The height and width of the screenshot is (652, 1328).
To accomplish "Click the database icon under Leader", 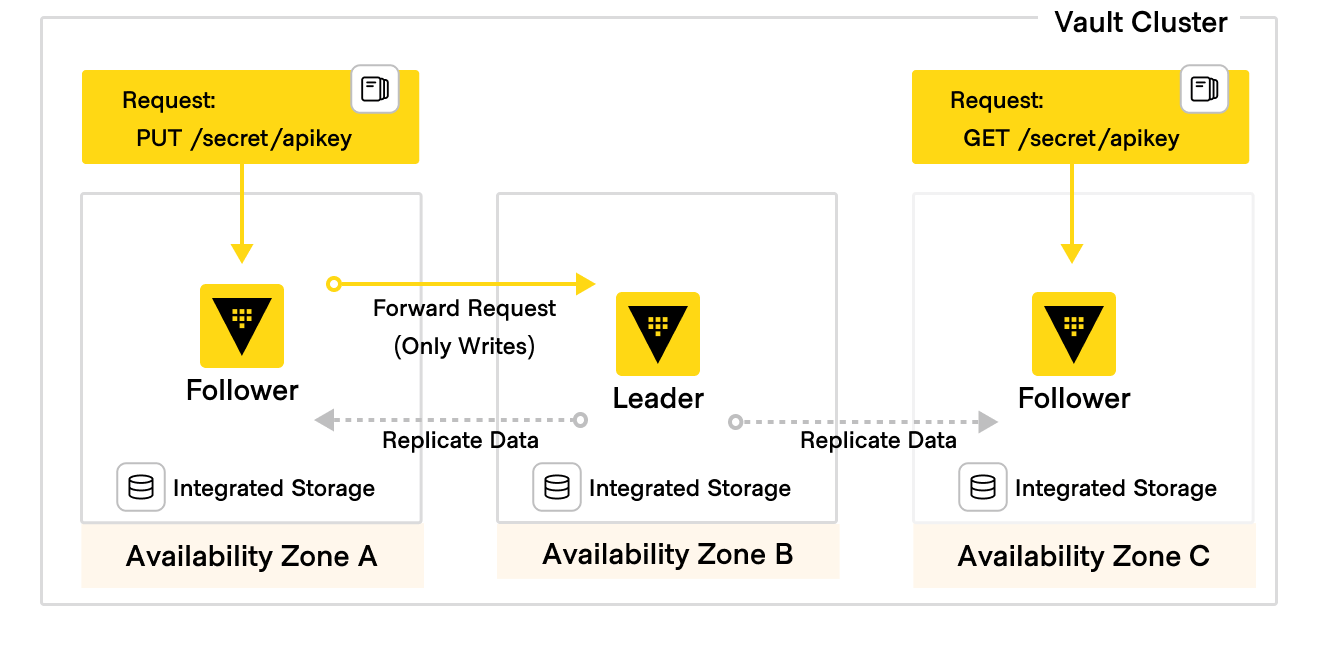I will point(557,488).
